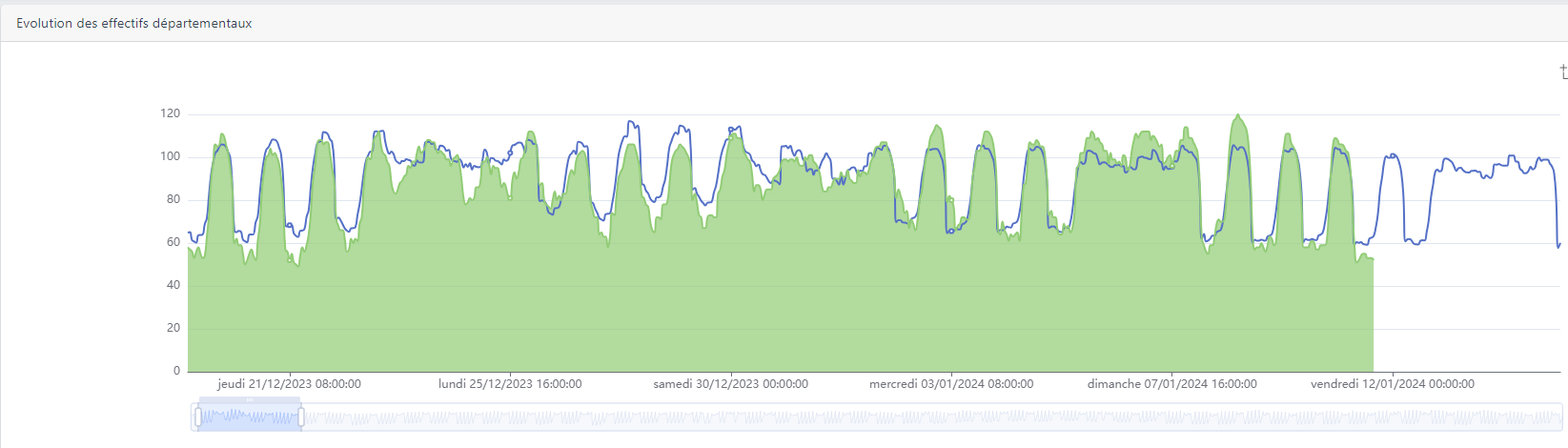Click the 120 value on the y-axis
The width and height of the screenshot is (1568, 448).
(170, 113)
